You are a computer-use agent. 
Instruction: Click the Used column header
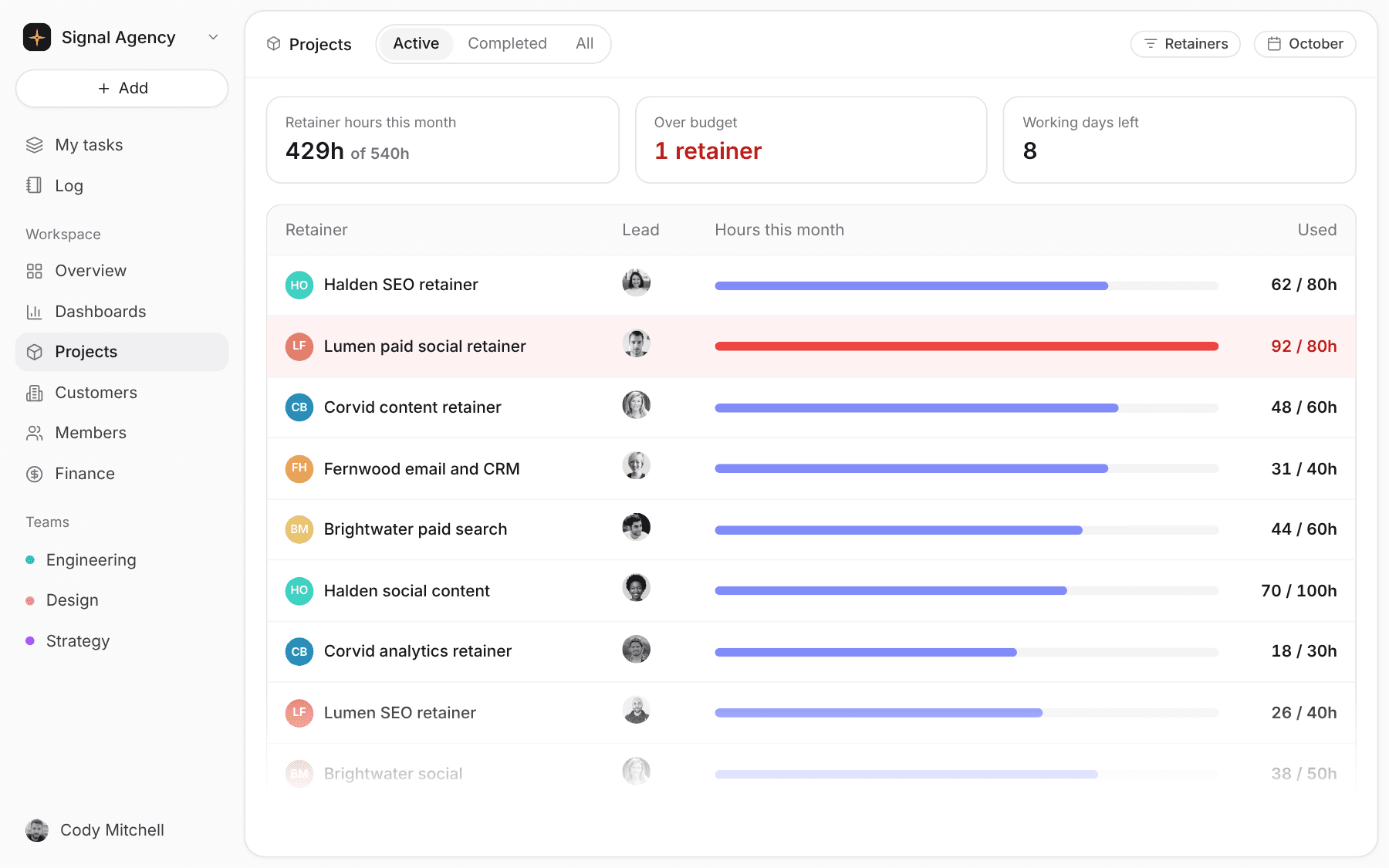pos(1317,230)
